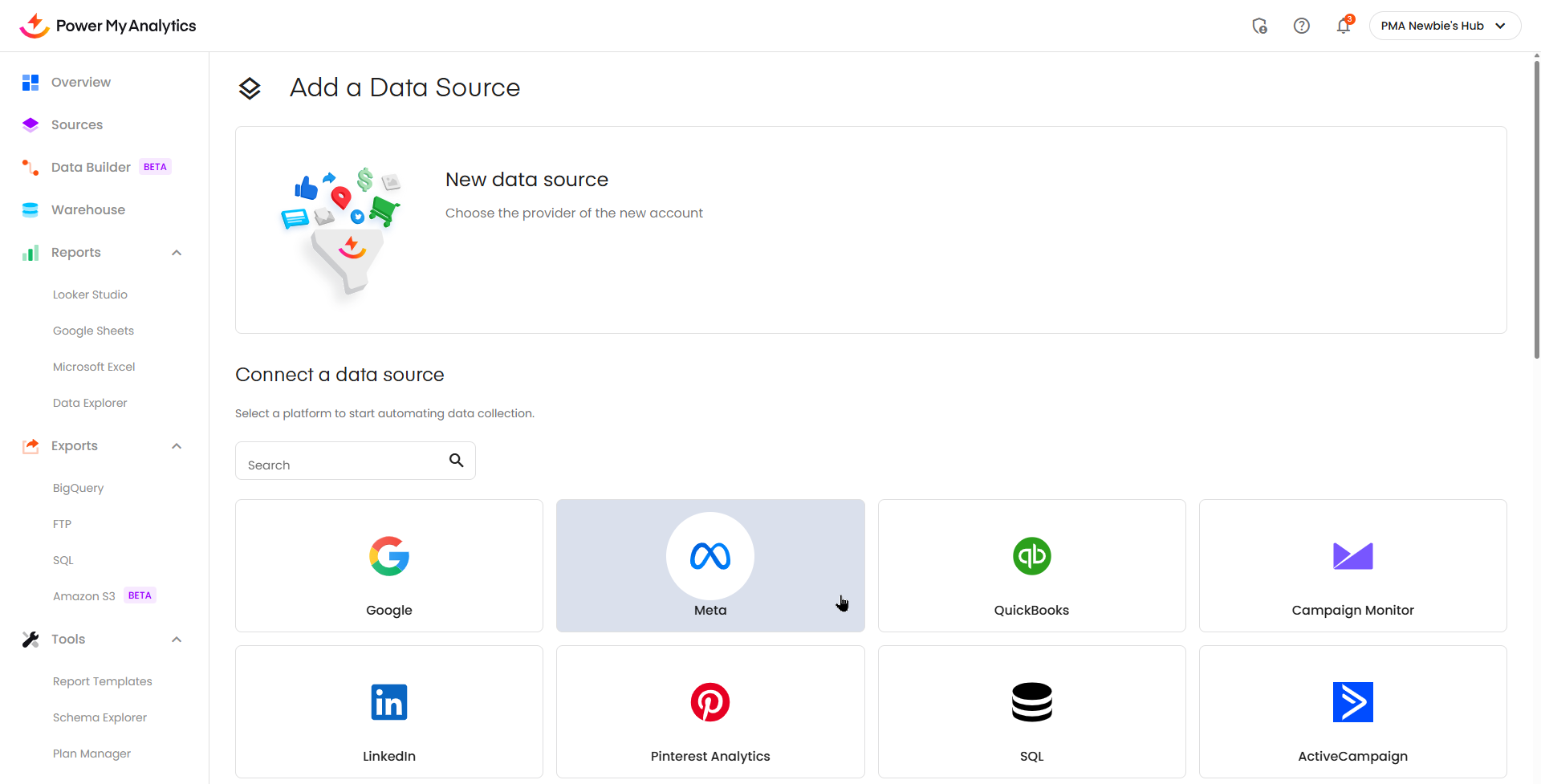The width and height of the screenshot is (1541, 784).
Task: Choose the QuickBooks logo tile
Action: pos(1031,556)
